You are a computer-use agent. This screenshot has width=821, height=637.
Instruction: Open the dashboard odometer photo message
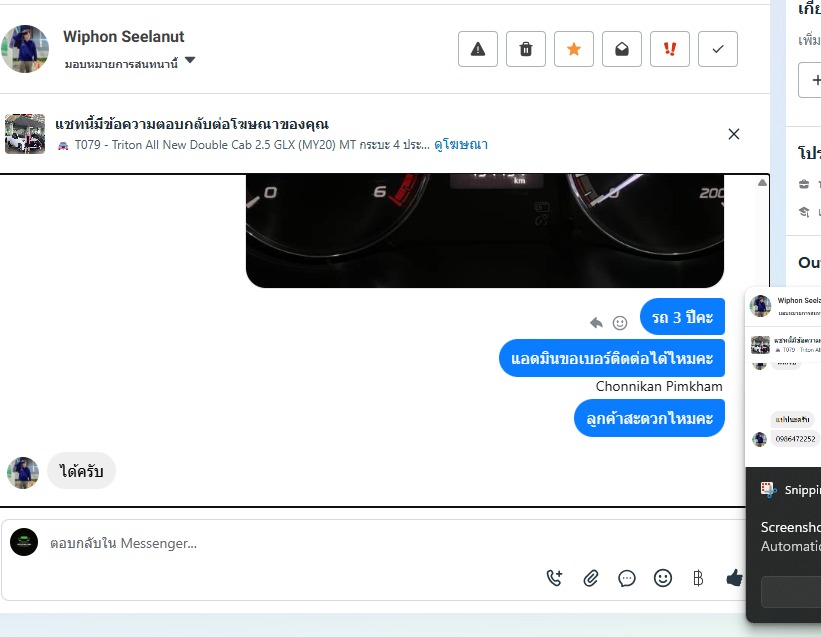click(x=485, y=230)
